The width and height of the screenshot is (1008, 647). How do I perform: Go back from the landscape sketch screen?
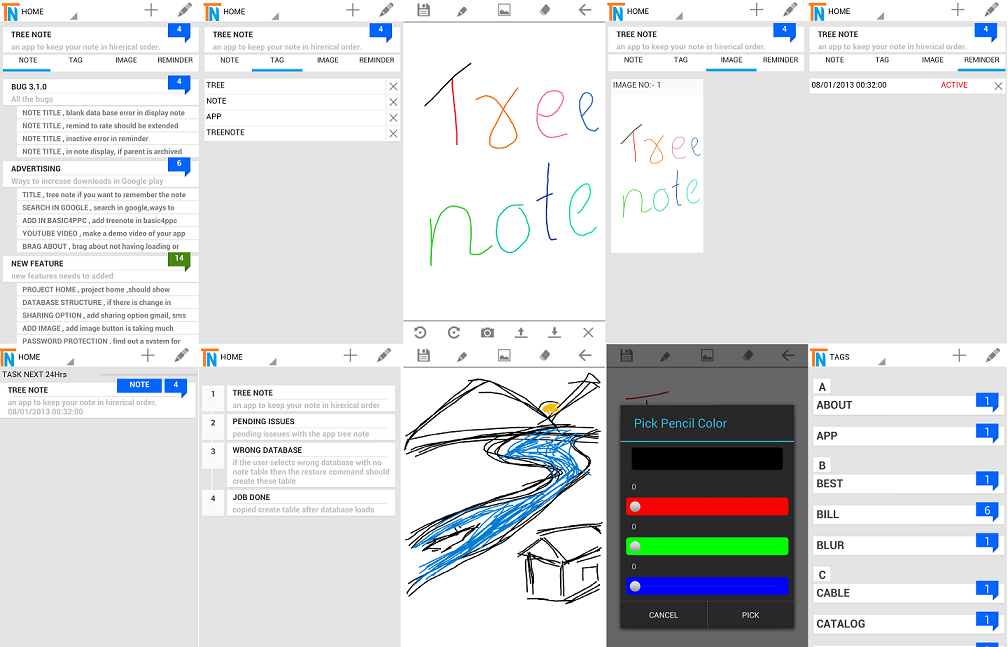(584, 355)
